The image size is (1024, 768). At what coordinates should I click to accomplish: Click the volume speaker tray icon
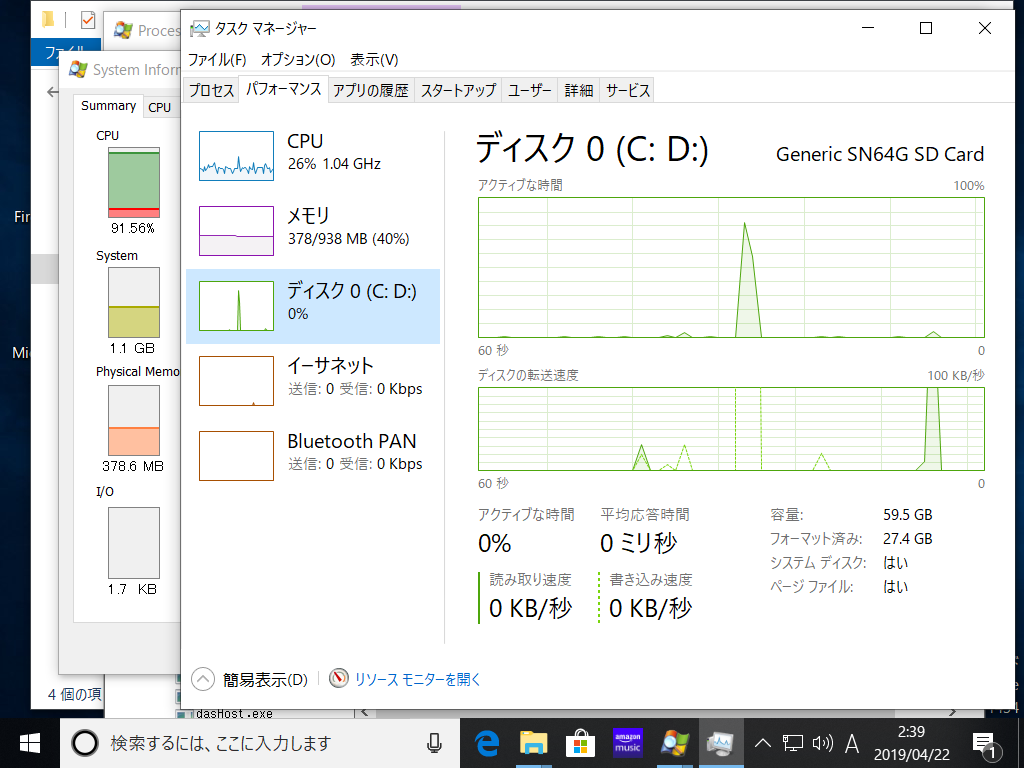pyautogui.click(x=822, y=743)
